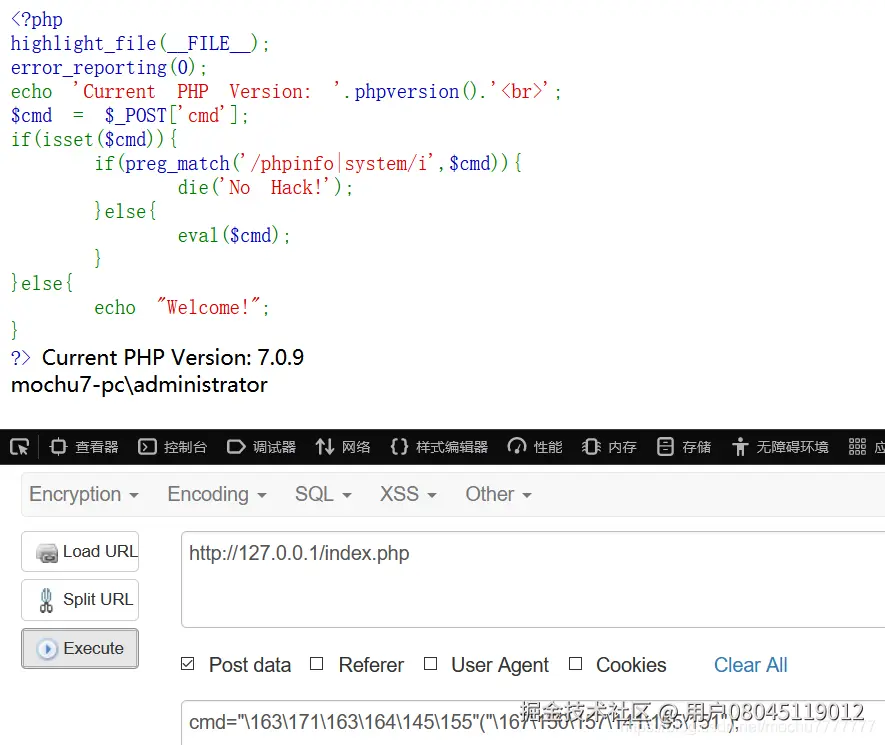Click the 'Current PHP Version: 7.0.9' output text
This screenshot has width=885, height=745.
173,358
